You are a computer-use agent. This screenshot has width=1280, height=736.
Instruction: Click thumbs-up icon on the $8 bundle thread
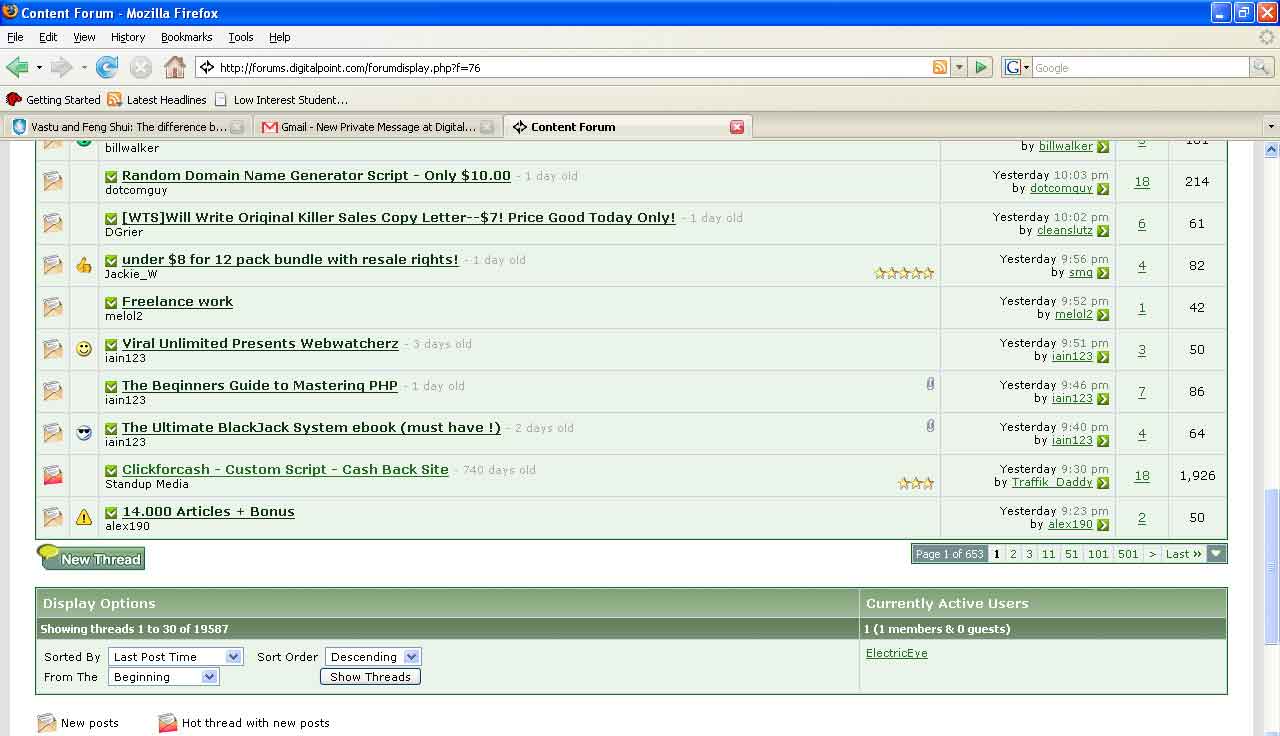(x=84, y=265)
